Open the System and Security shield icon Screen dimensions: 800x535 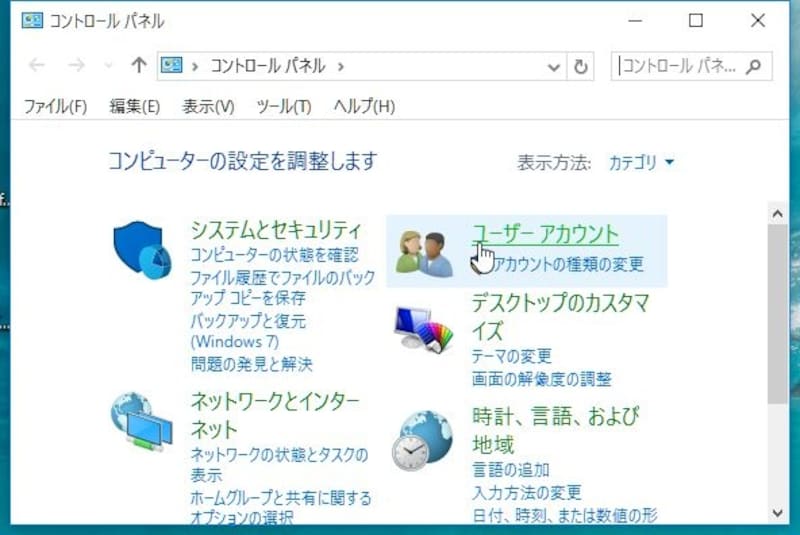(142, 250)
